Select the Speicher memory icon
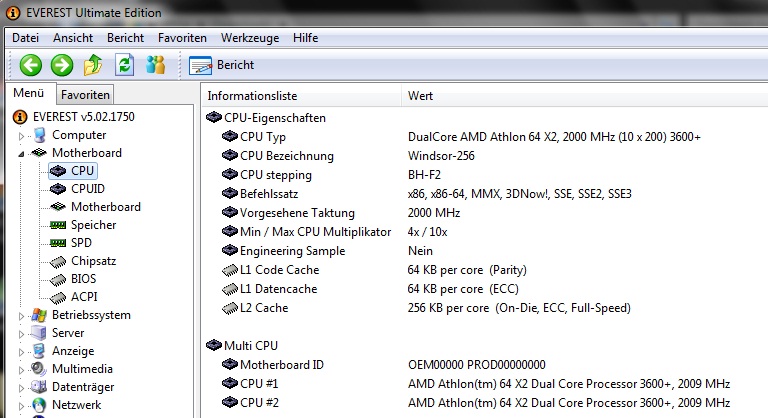768x418 pixels. click(x=58, y=225)
